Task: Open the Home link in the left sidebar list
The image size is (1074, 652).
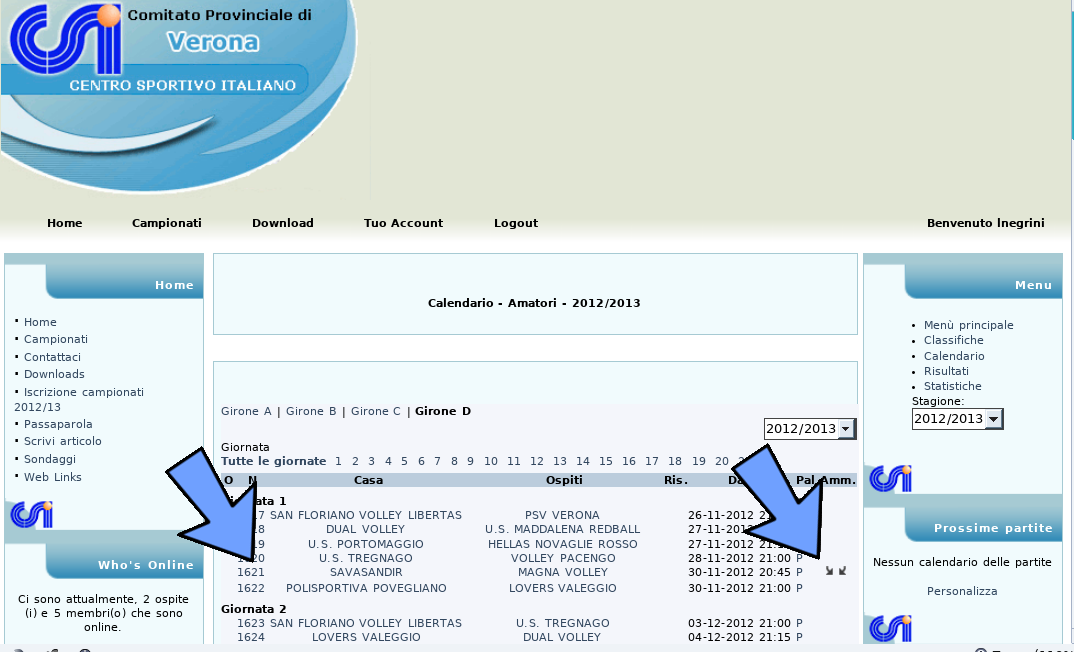Action: pos(40,322)
